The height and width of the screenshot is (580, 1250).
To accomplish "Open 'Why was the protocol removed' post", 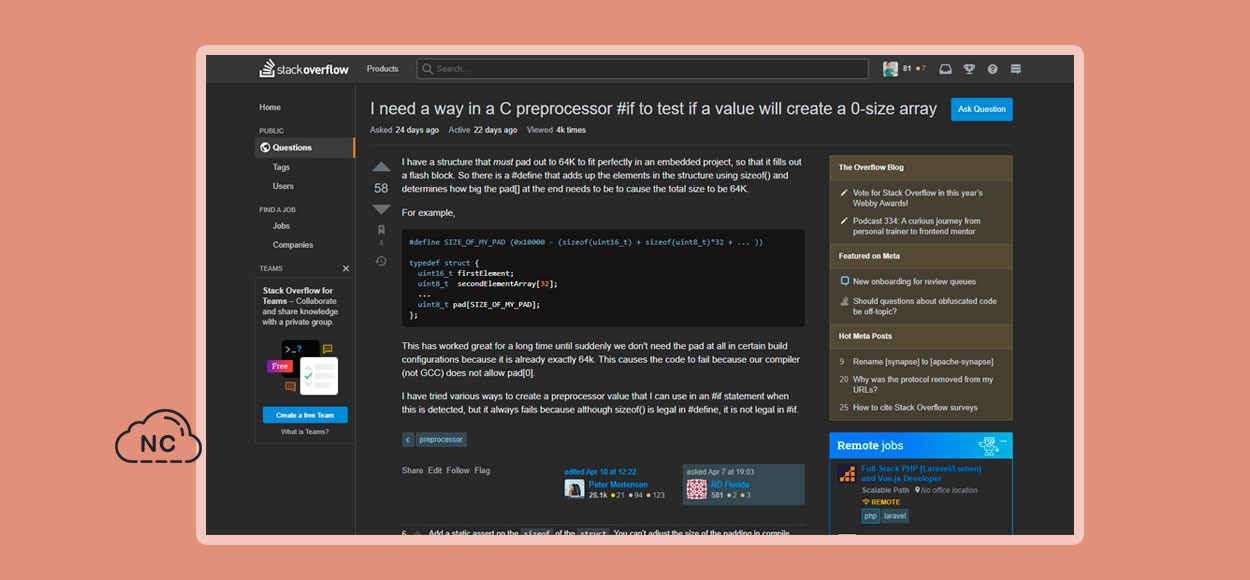I will pos(923,384).
